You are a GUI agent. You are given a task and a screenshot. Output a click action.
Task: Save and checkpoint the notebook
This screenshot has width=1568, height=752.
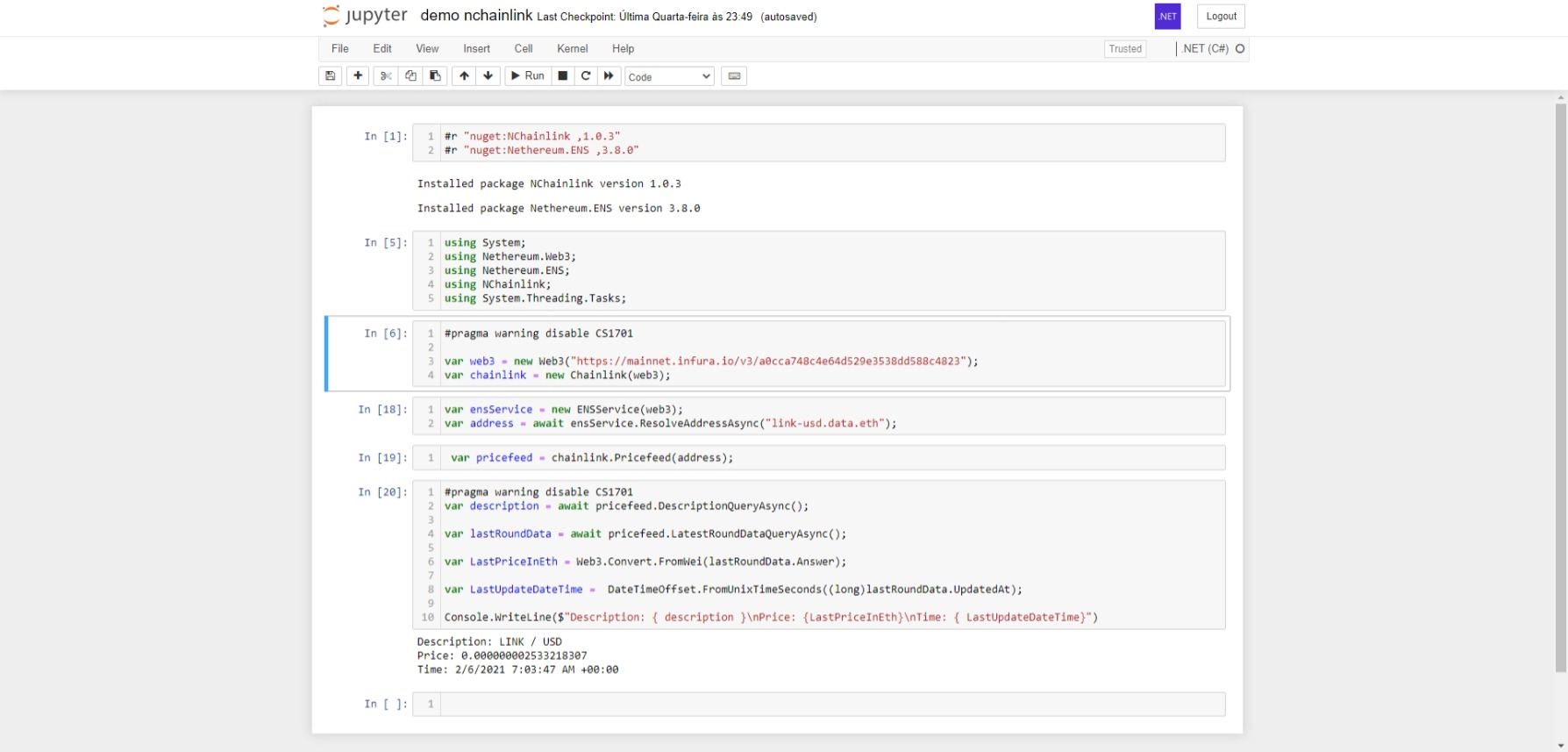pos(331,76)
